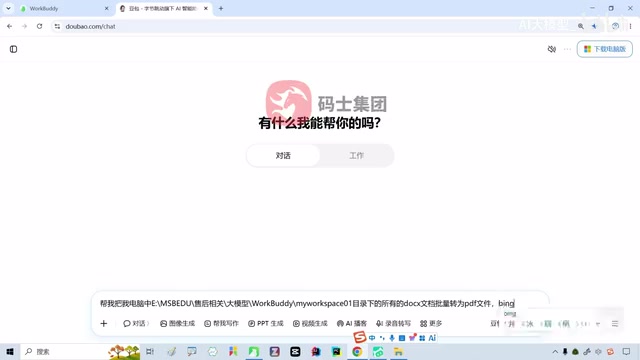This screenshot has height=360, width=640.
Task: Expand the 对话 mode selector chip
Action: [x=136, y=323]
